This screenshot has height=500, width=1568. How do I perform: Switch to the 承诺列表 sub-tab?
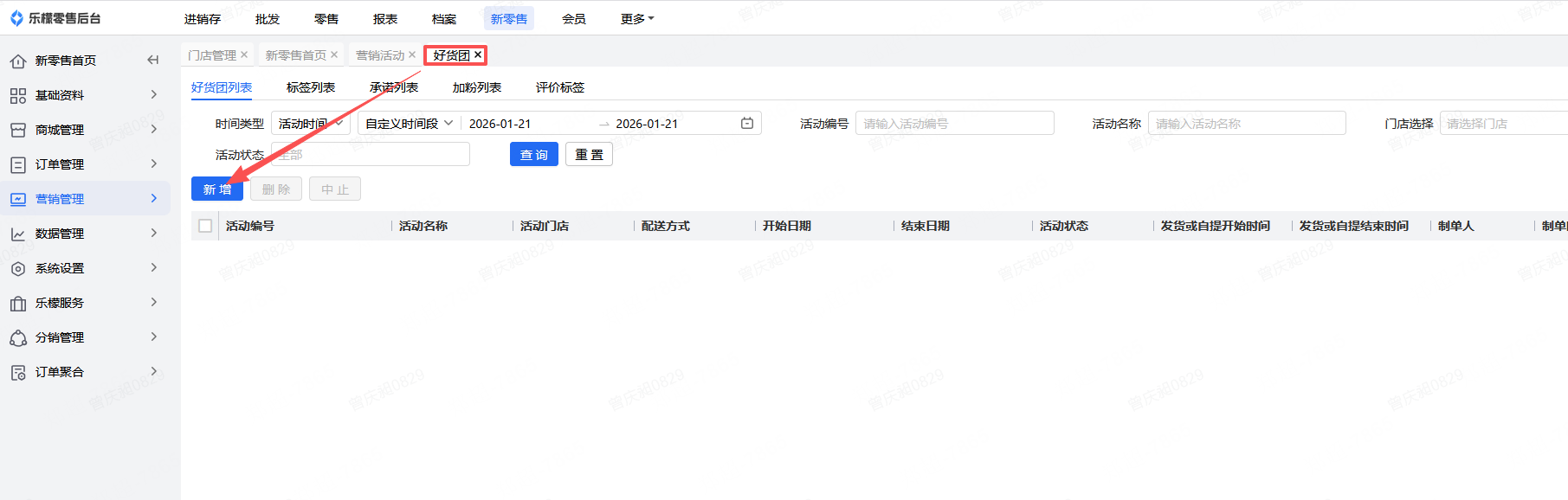[x=394, y=87]
